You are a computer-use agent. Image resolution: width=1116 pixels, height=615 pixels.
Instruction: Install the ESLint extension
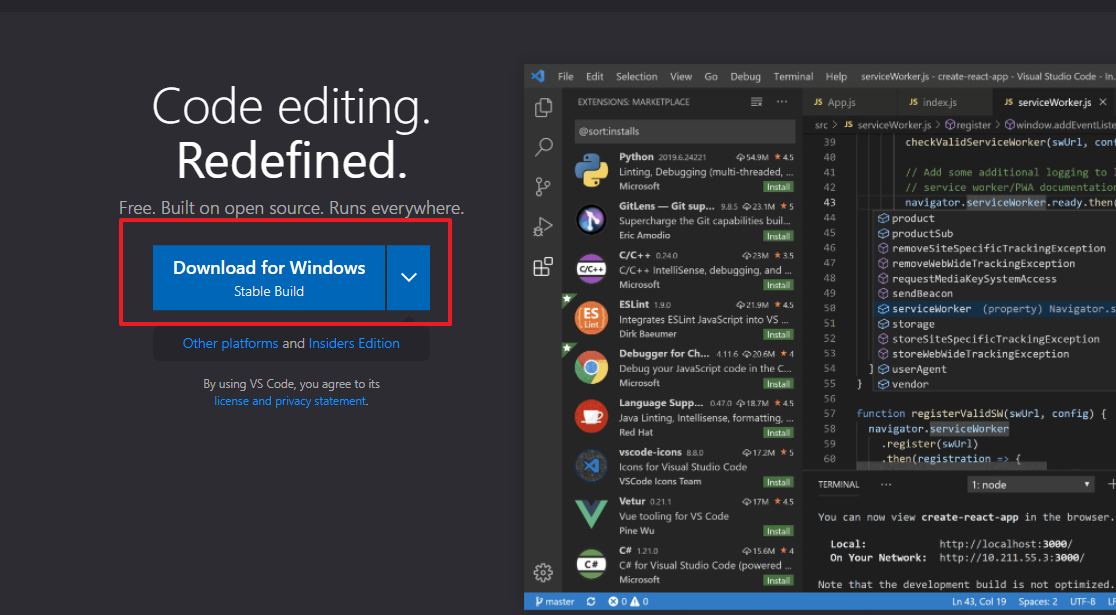778,334
